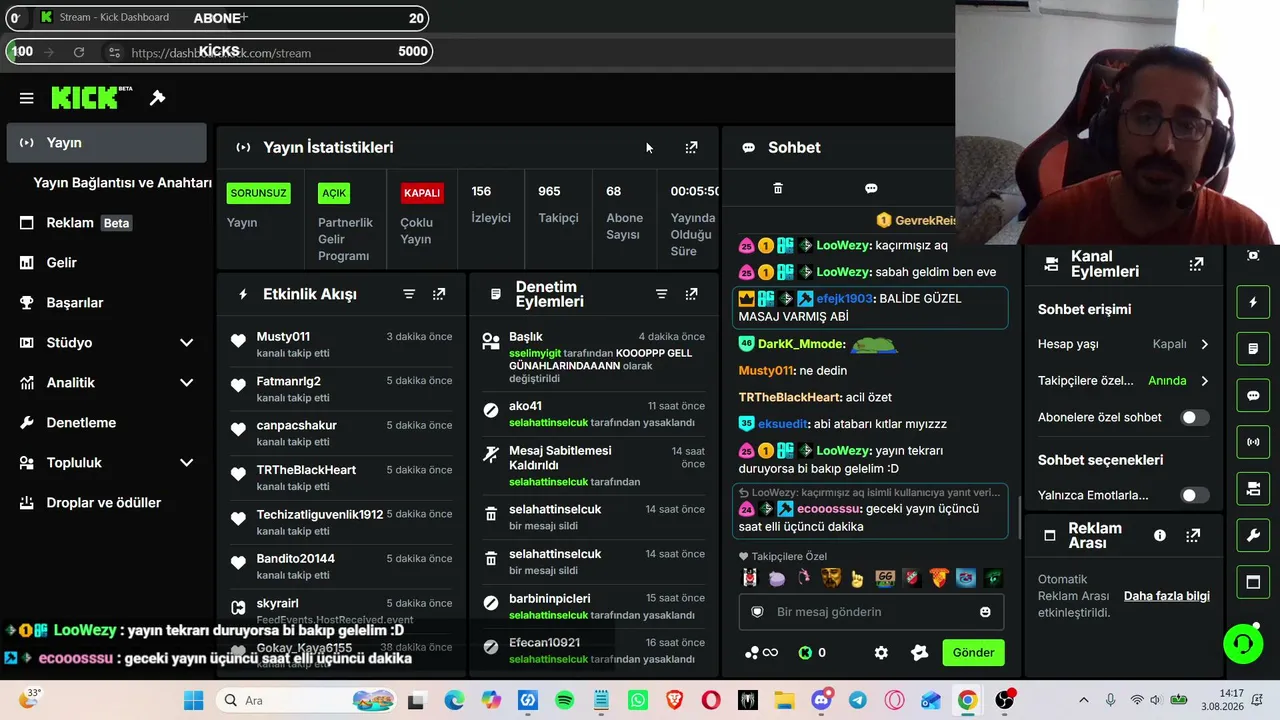
Task: Pop out the Kanal Eylemleri panel
Action: [1196, 264]
